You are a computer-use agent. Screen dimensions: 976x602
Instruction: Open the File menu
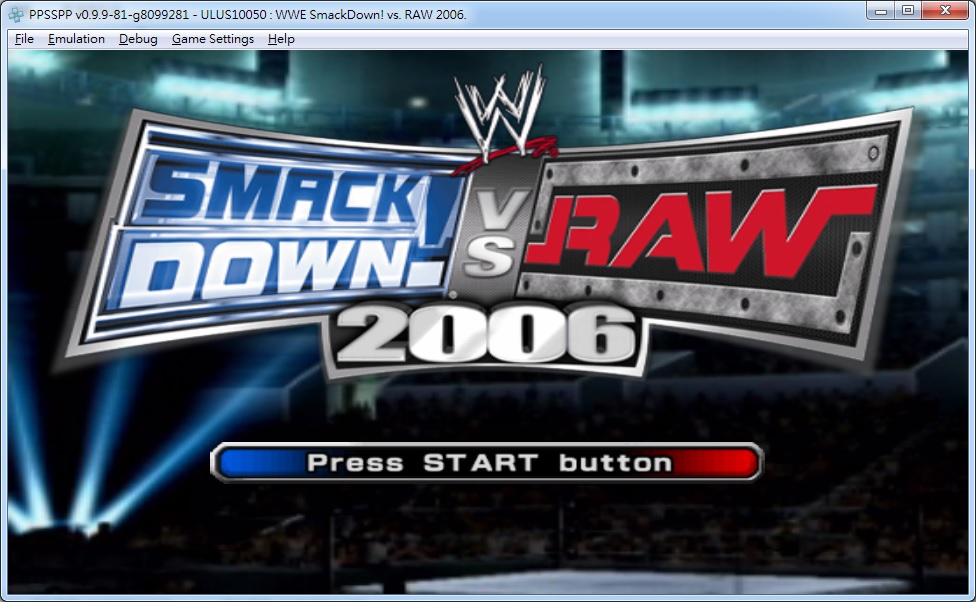(24, 39)
